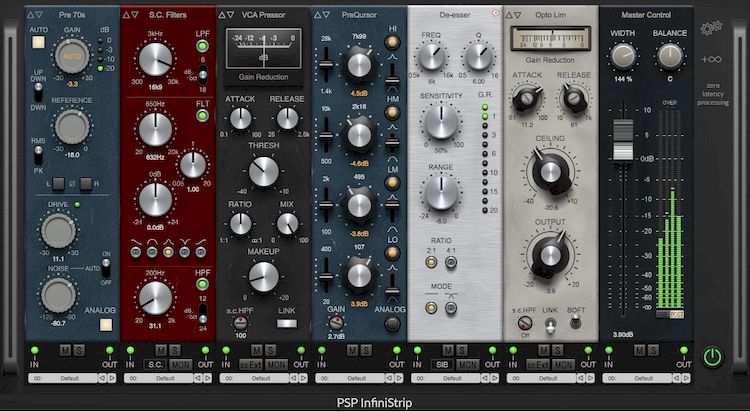Toggle the HPF enable LED in S.C. Filters
The width and height of the screenshot is (750, 412).
coord(202,284)
